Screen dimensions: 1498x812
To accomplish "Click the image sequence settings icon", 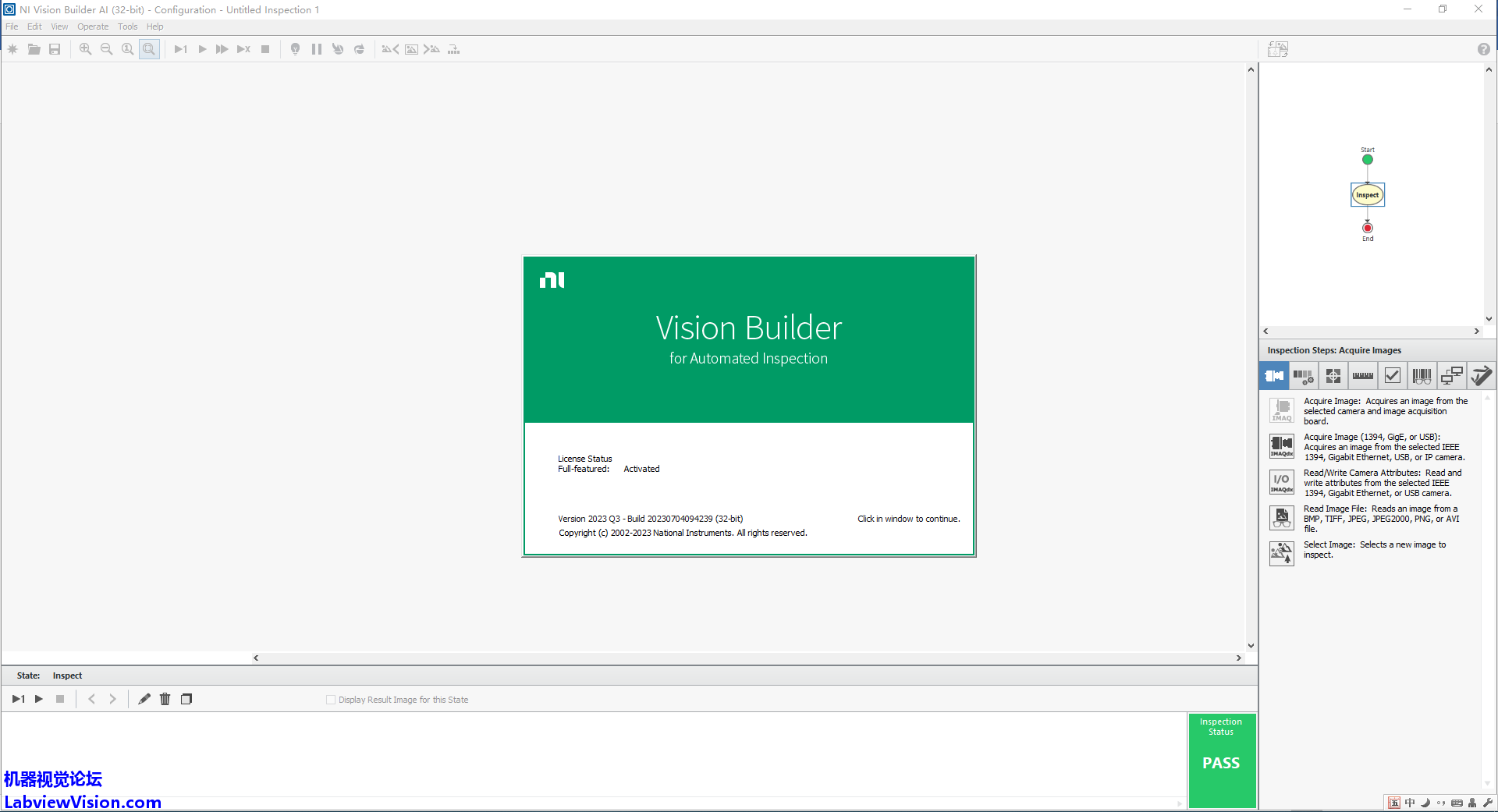I will click(453, 49).
